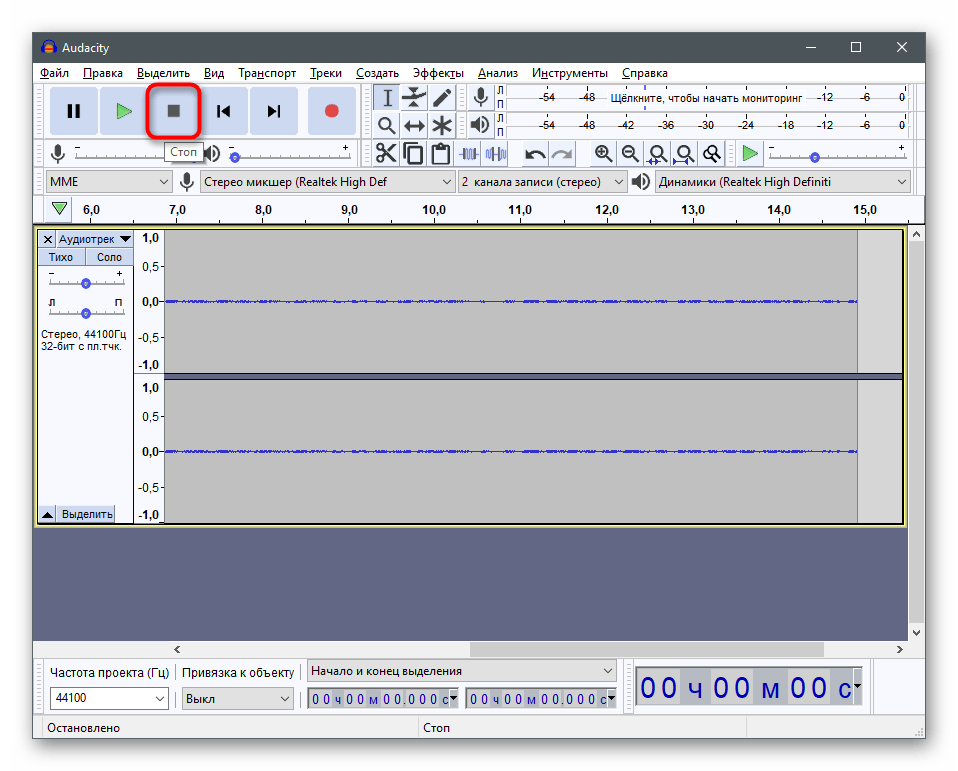
Task: Skip to end of the project
Action: pos(274,111)
